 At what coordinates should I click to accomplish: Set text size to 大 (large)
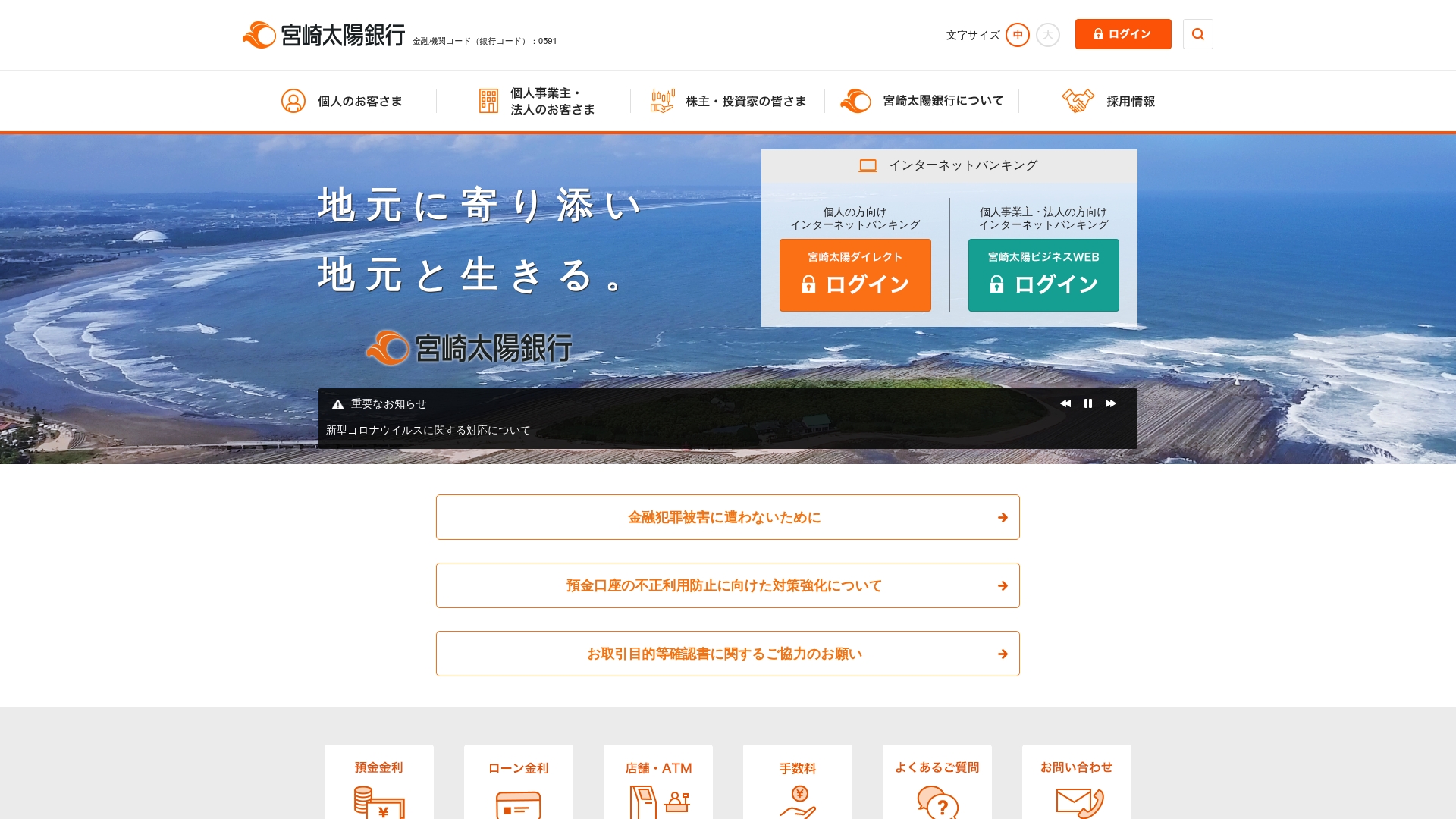1048,35
